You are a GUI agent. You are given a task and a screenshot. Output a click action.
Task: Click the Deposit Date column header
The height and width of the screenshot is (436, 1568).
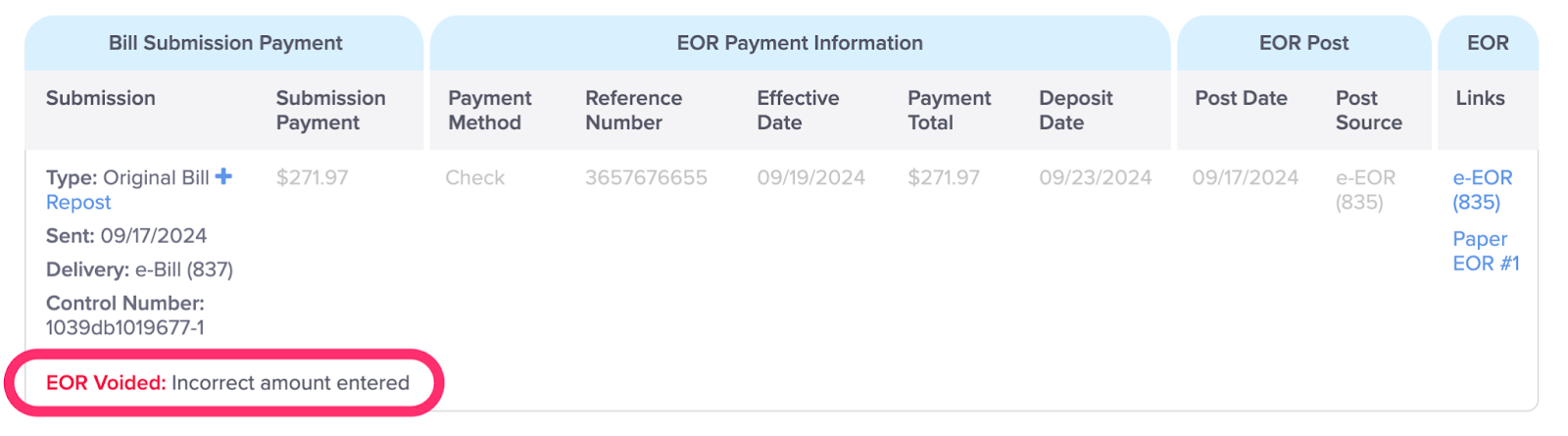tap(1075, 110)
